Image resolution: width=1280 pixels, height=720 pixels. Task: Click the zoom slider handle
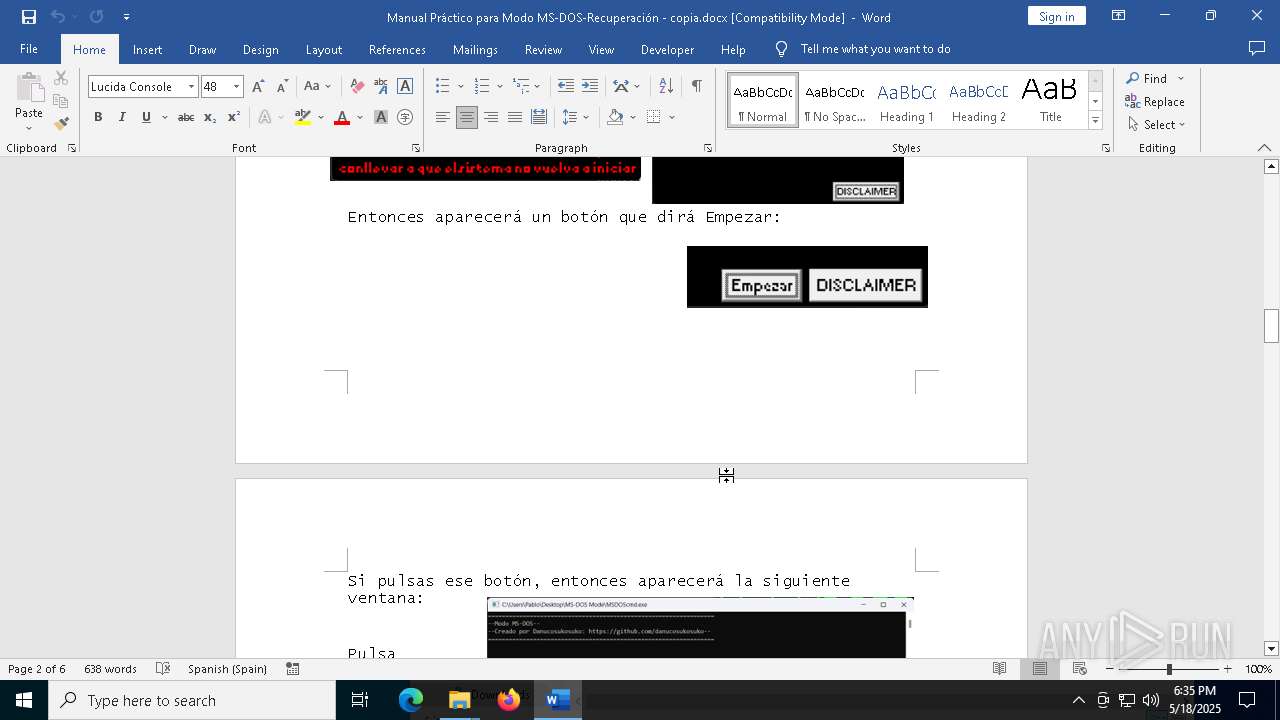pyautogui.click(x=1169, y=669)
